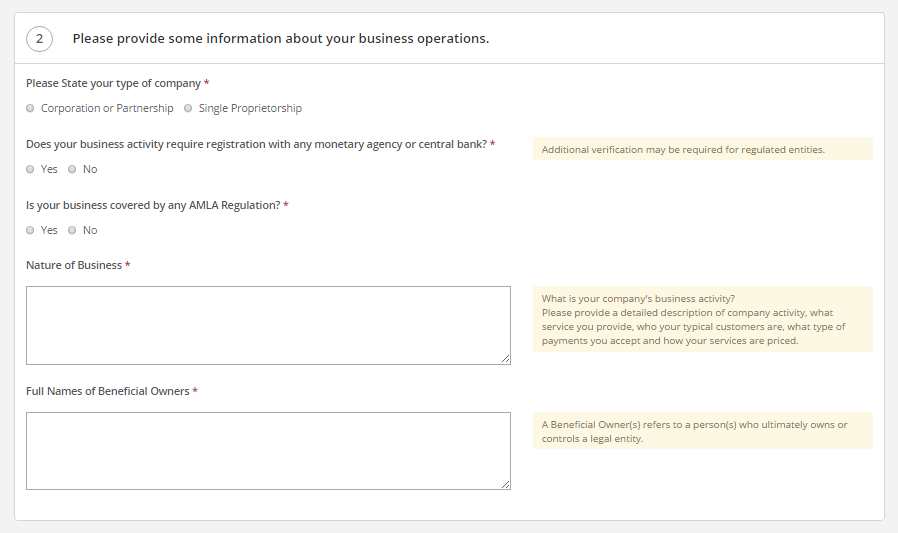Click the Nature of Business textarea resize handle
898x533 pixels.
(x=506, y=359)
